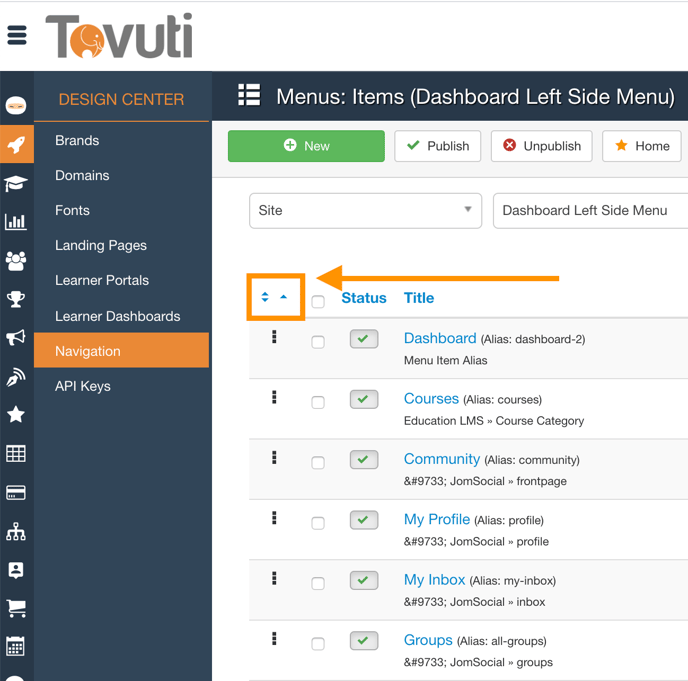688x681 pixels.
Task: Open the bar chart analytics icon
Action: pos(16,222)
